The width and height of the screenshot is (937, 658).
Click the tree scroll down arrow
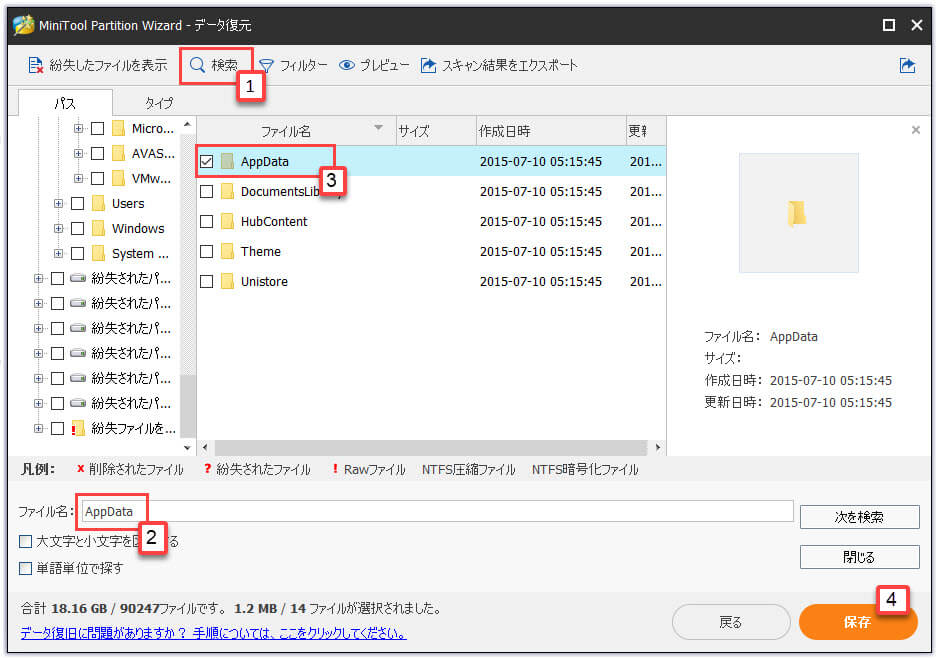[x=188, y=447]
